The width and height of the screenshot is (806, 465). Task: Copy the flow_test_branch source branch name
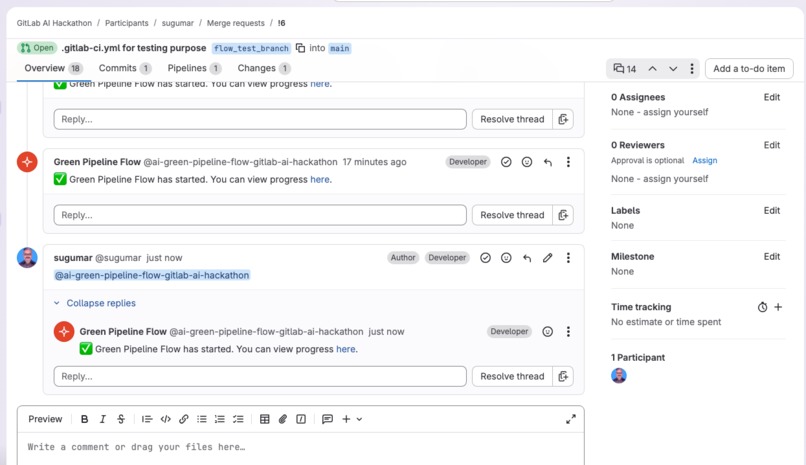click(300, 48)
